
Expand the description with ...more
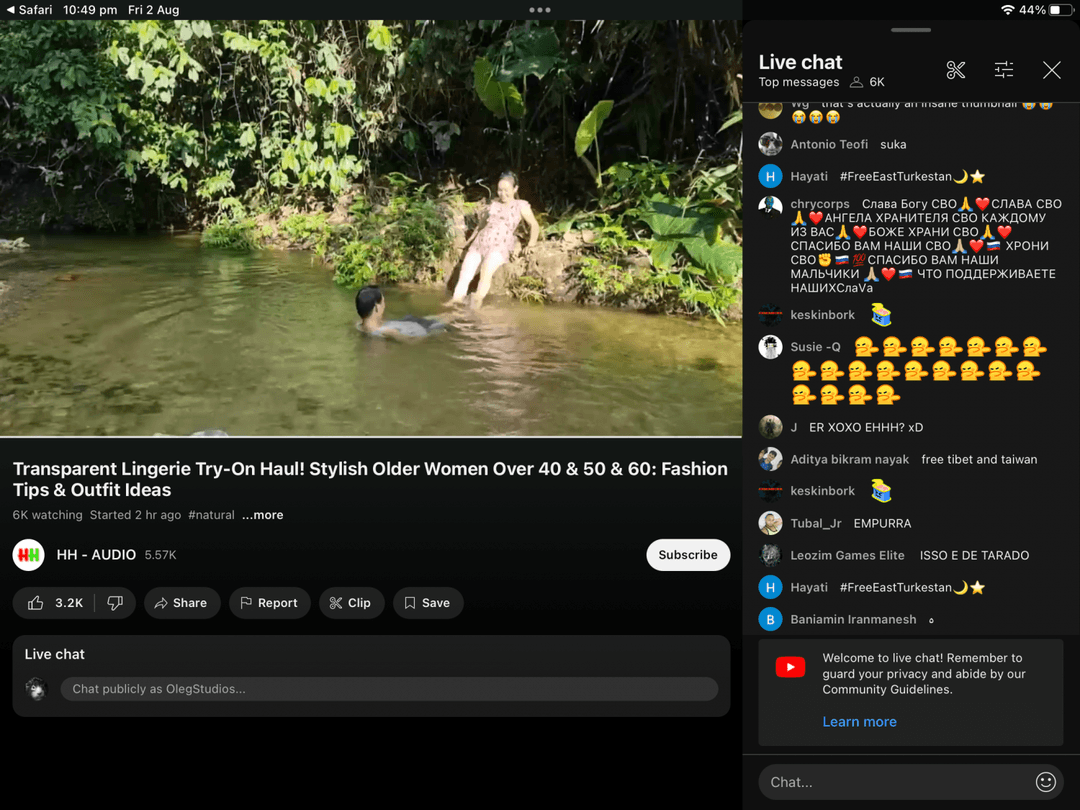click(263, 515)
